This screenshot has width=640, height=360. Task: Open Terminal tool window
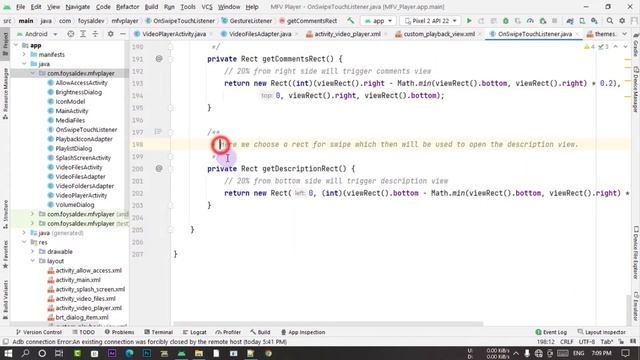click(x=158, y=332)
